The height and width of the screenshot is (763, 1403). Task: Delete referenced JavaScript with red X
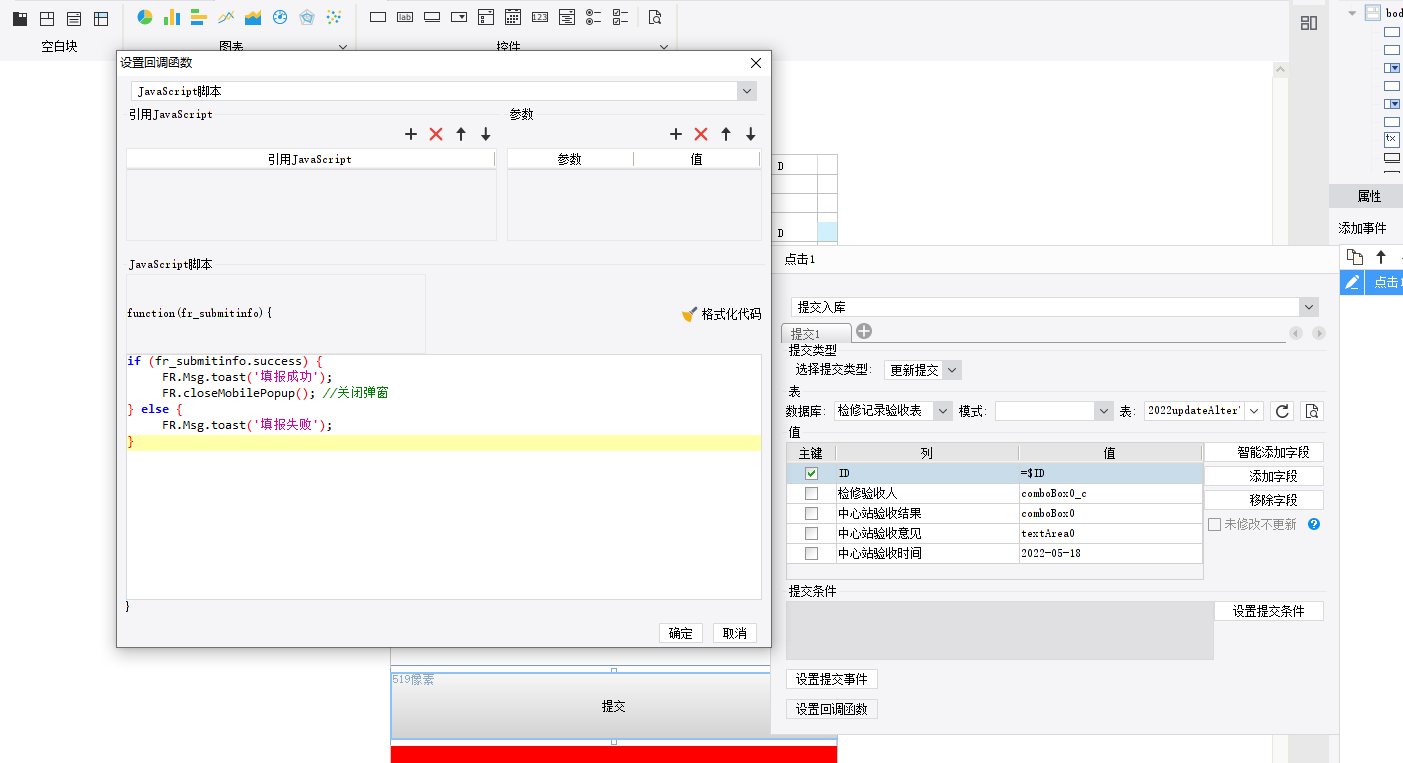[436, 134]
